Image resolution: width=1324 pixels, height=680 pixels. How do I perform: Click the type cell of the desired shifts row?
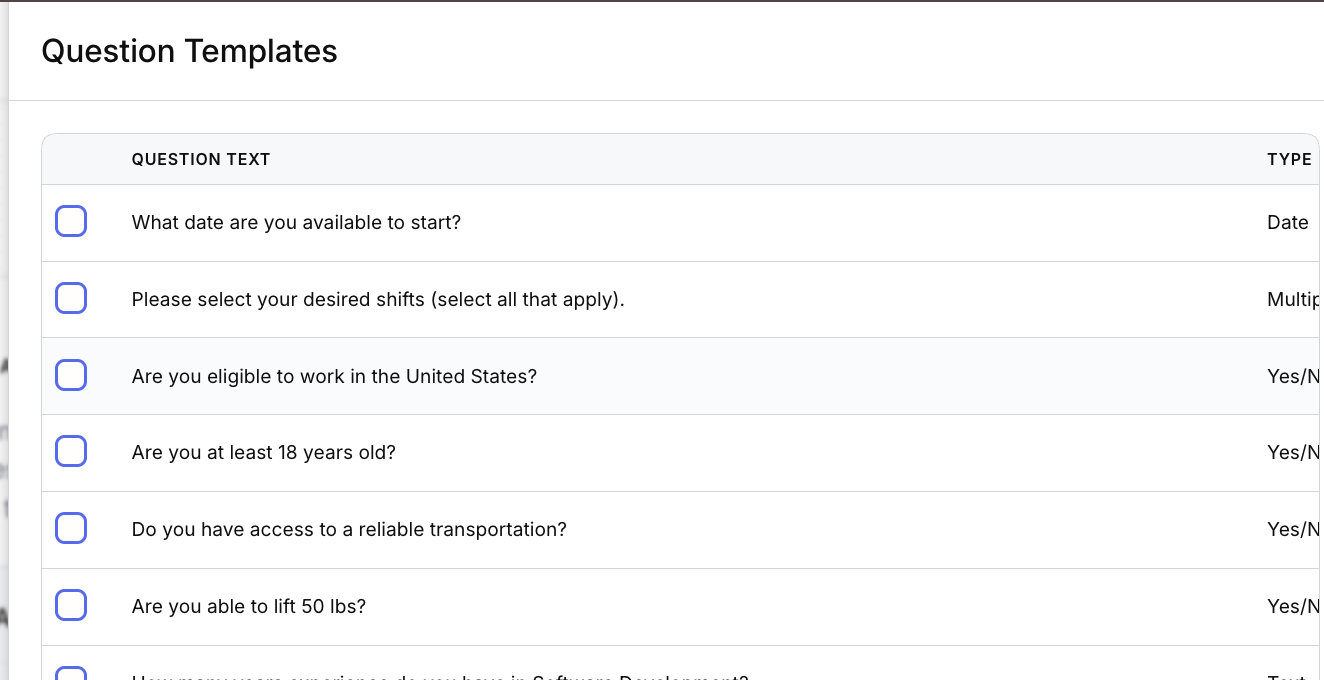pyautogui.click(x=1293, y=299)
